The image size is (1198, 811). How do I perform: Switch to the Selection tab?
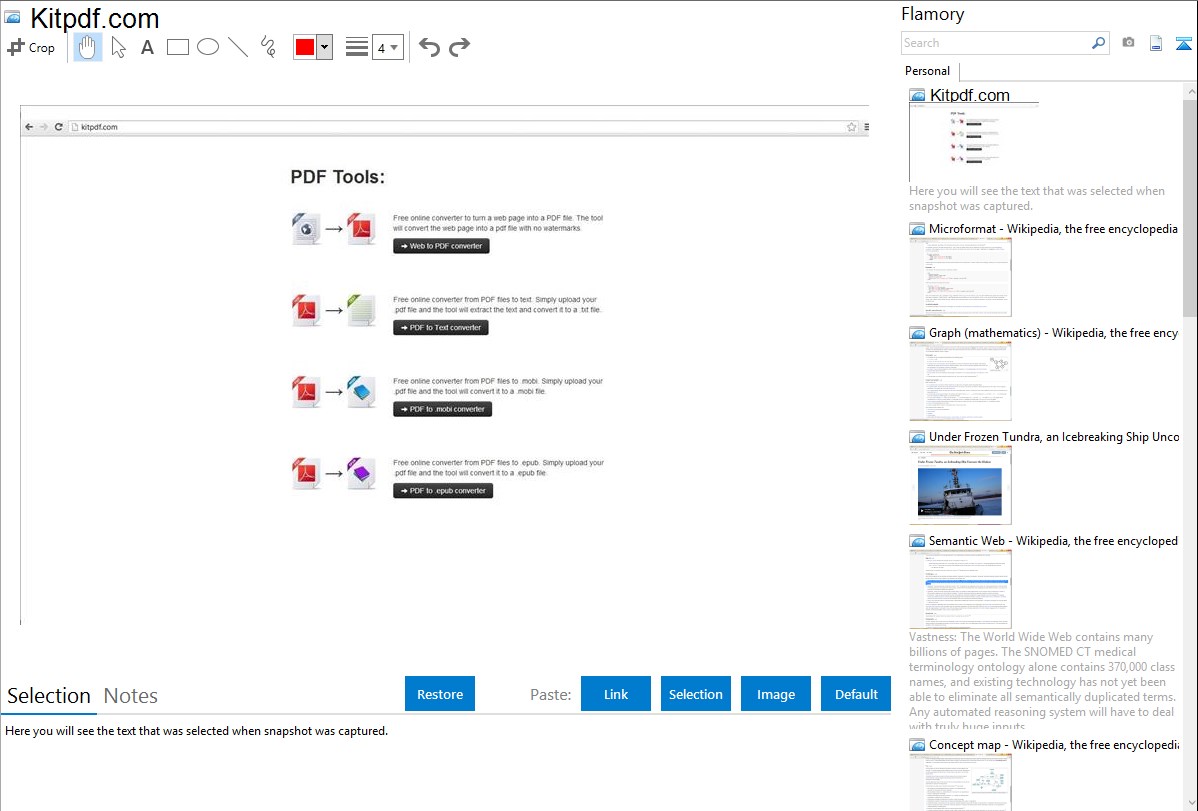tap(49, 696)
